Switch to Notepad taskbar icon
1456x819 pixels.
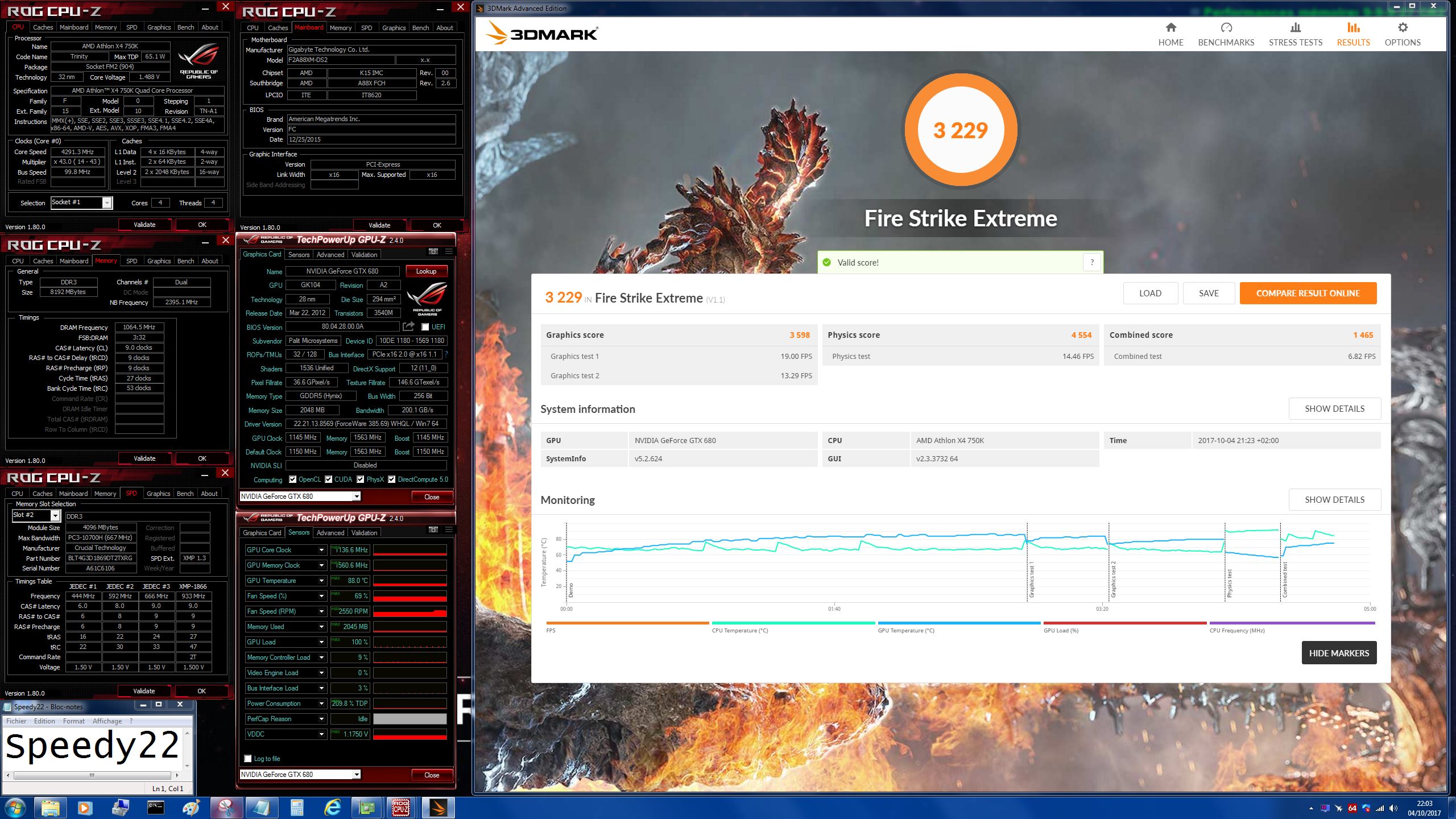click(262, 808)
